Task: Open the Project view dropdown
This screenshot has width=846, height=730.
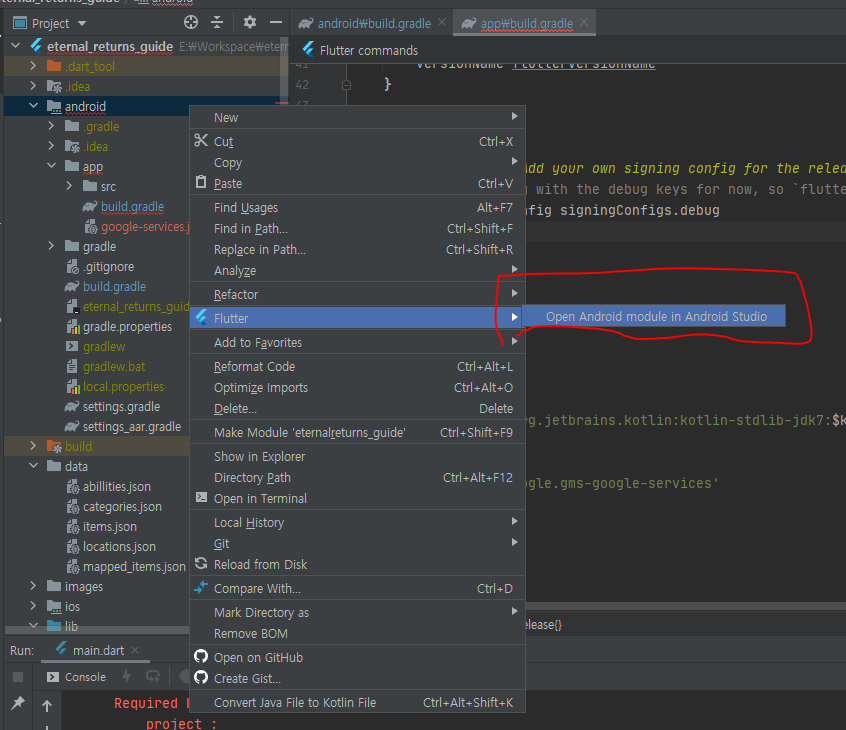Action: pos(82,23)
